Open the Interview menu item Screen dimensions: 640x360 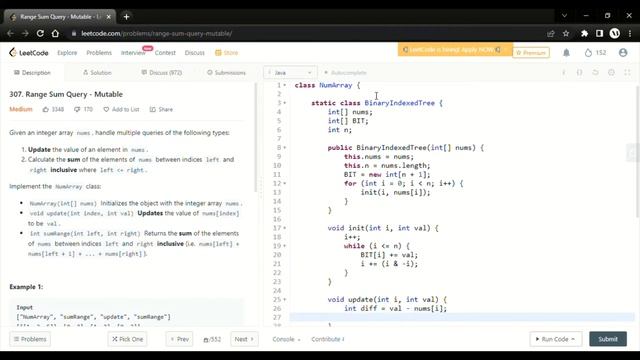coord(133,53)
